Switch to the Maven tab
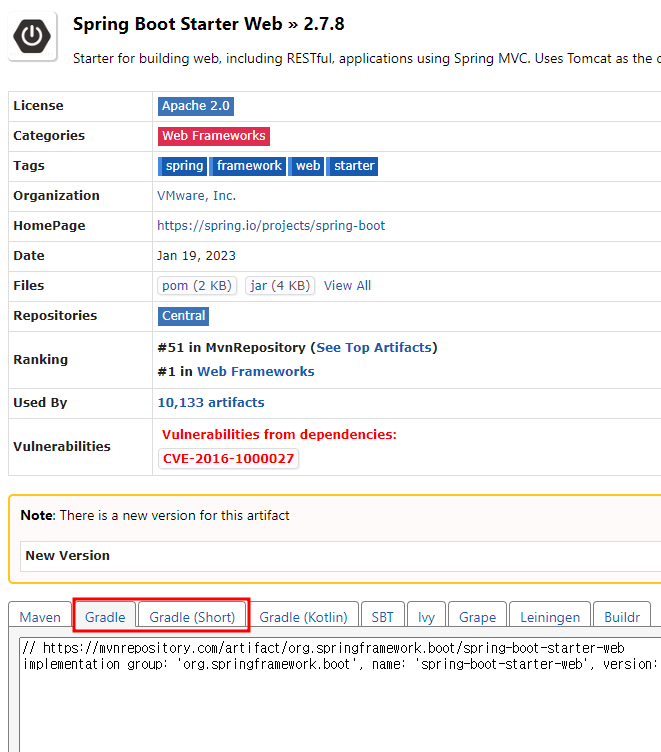The width and height of the screenshot is (661, 752). pyautogui.click(x=40, y=617)
